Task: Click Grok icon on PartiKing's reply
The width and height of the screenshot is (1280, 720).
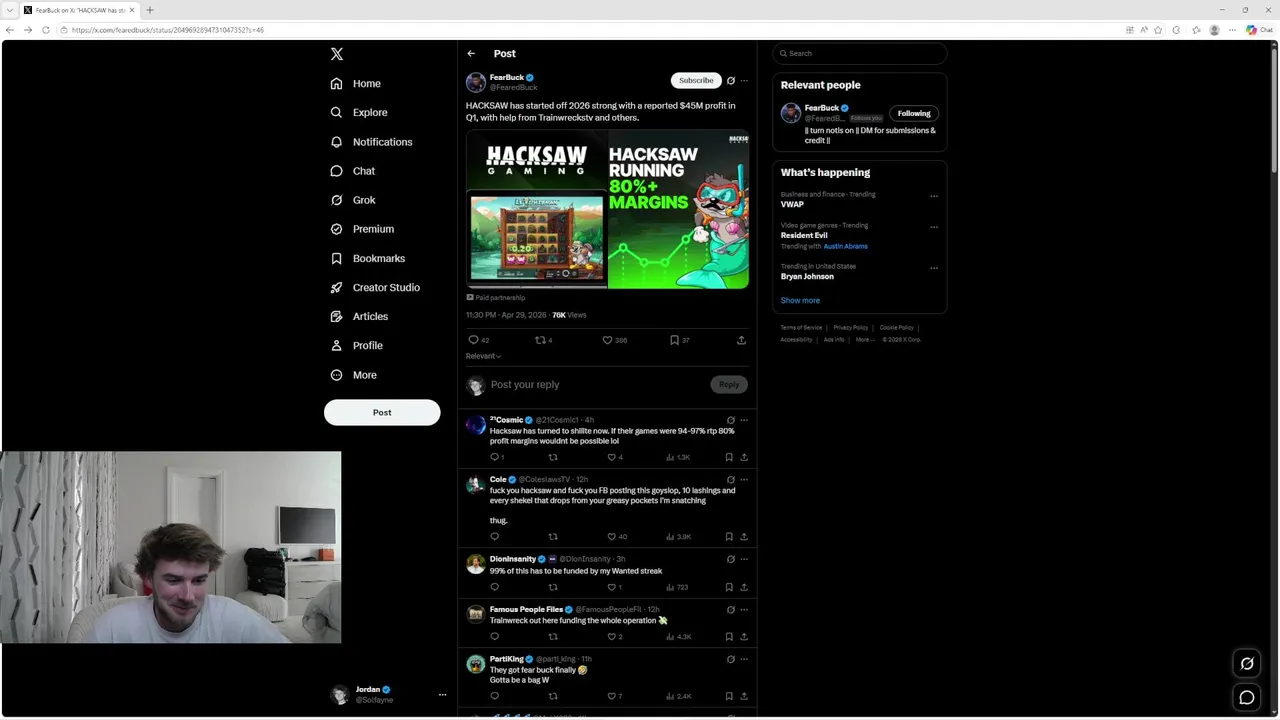Action: pos(731,659)
